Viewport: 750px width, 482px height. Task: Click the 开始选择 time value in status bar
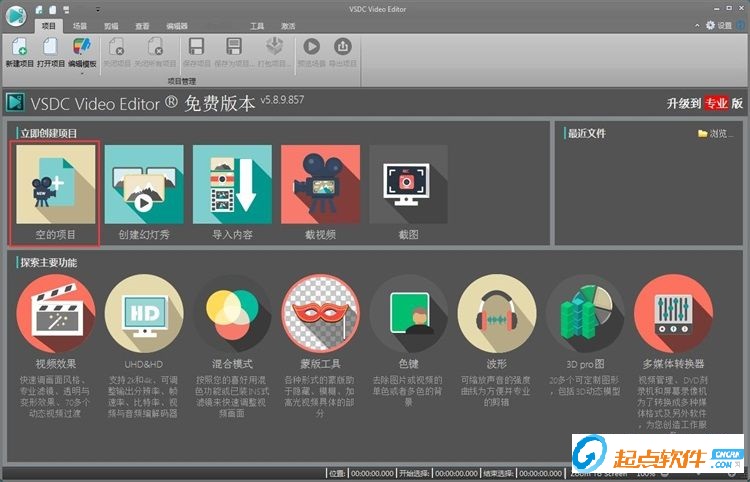tap(456, 473)
